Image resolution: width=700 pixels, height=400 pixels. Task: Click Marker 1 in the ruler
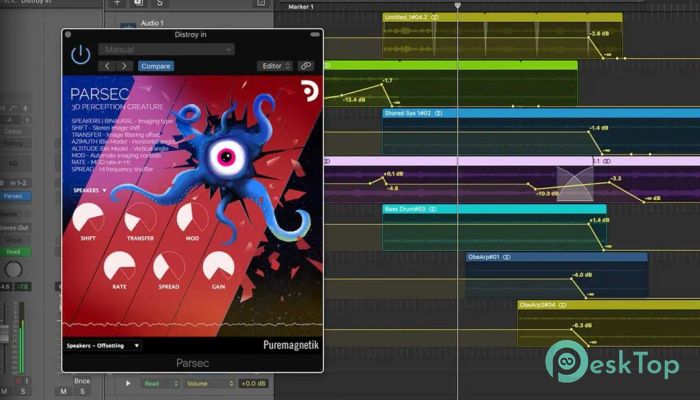click(x=301, y=7)
